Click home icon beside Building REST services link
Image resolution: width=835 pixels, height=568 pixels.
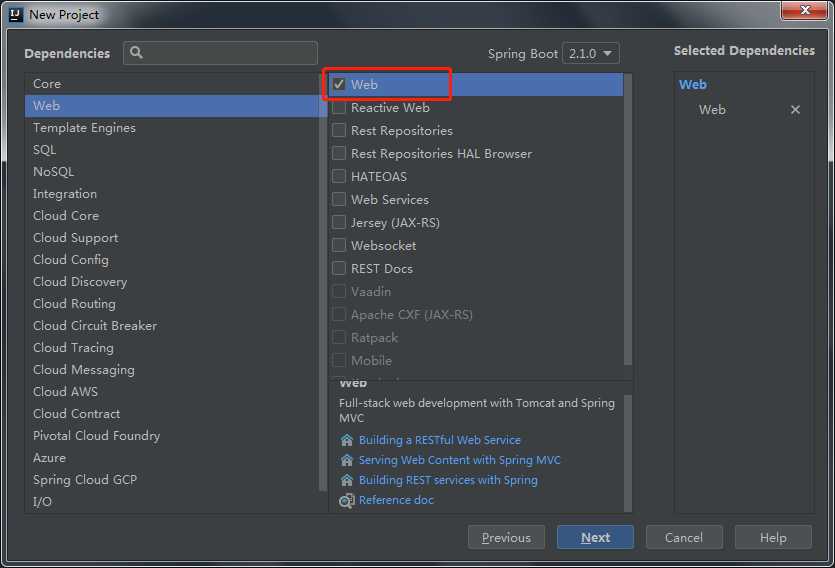[347, 480]
